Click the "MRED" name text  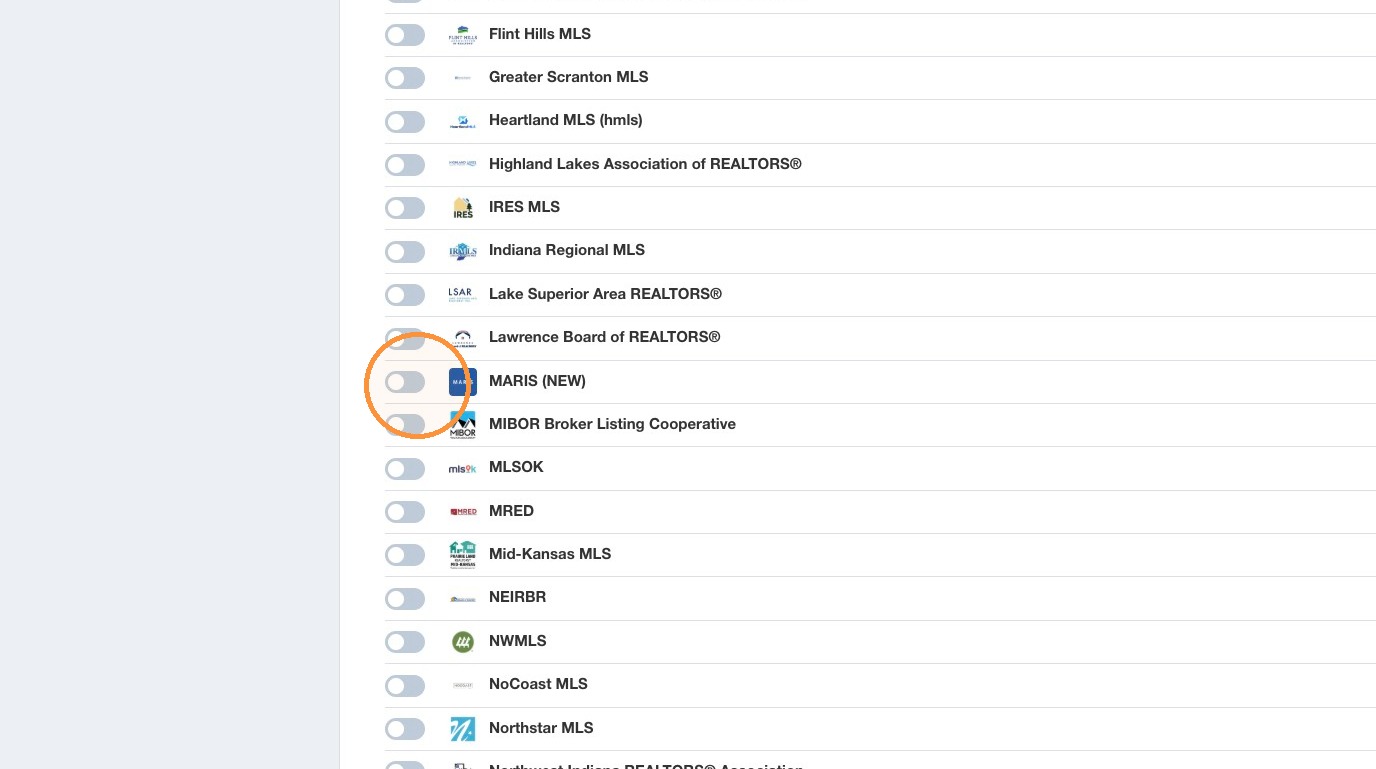click(511, 511)
